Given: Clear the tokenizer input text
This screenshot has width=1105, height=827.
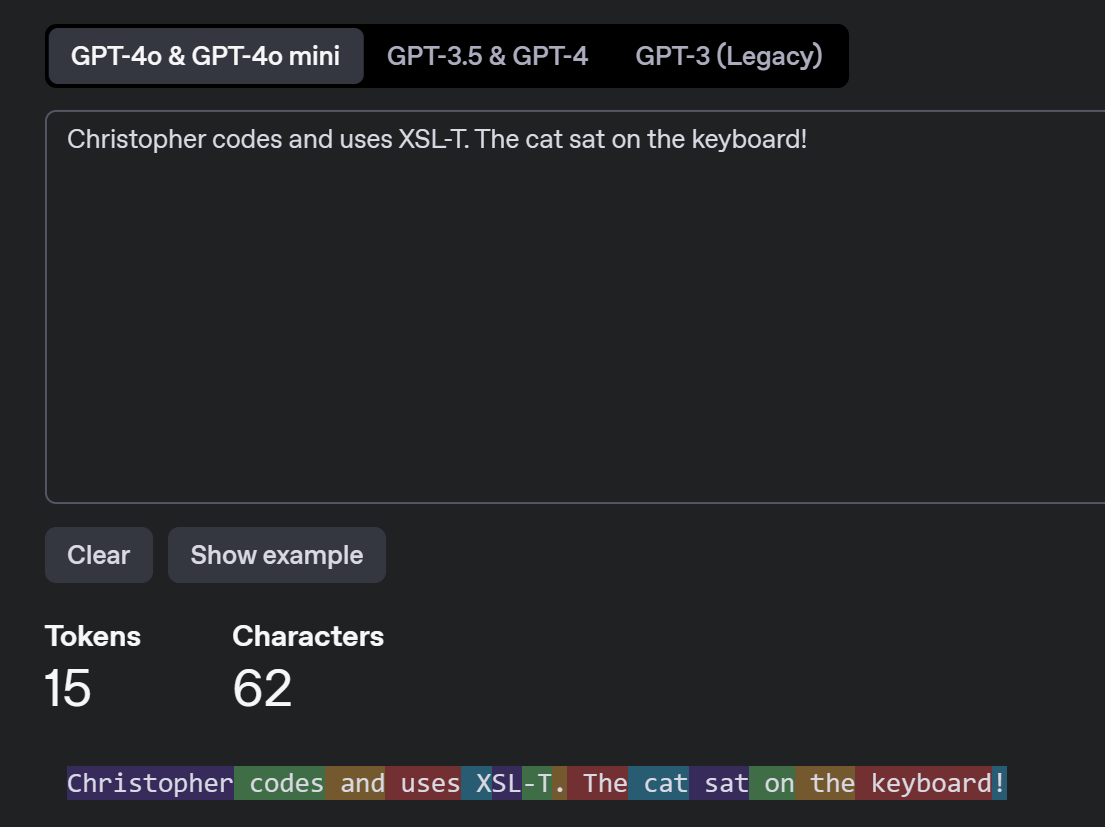Looking at the screenshot, I should 99,555.
